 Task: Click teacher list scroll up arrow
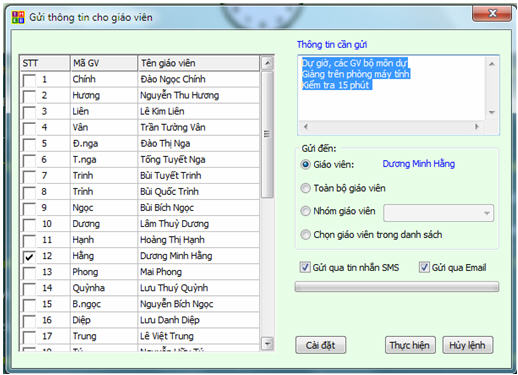click(267, 63)
